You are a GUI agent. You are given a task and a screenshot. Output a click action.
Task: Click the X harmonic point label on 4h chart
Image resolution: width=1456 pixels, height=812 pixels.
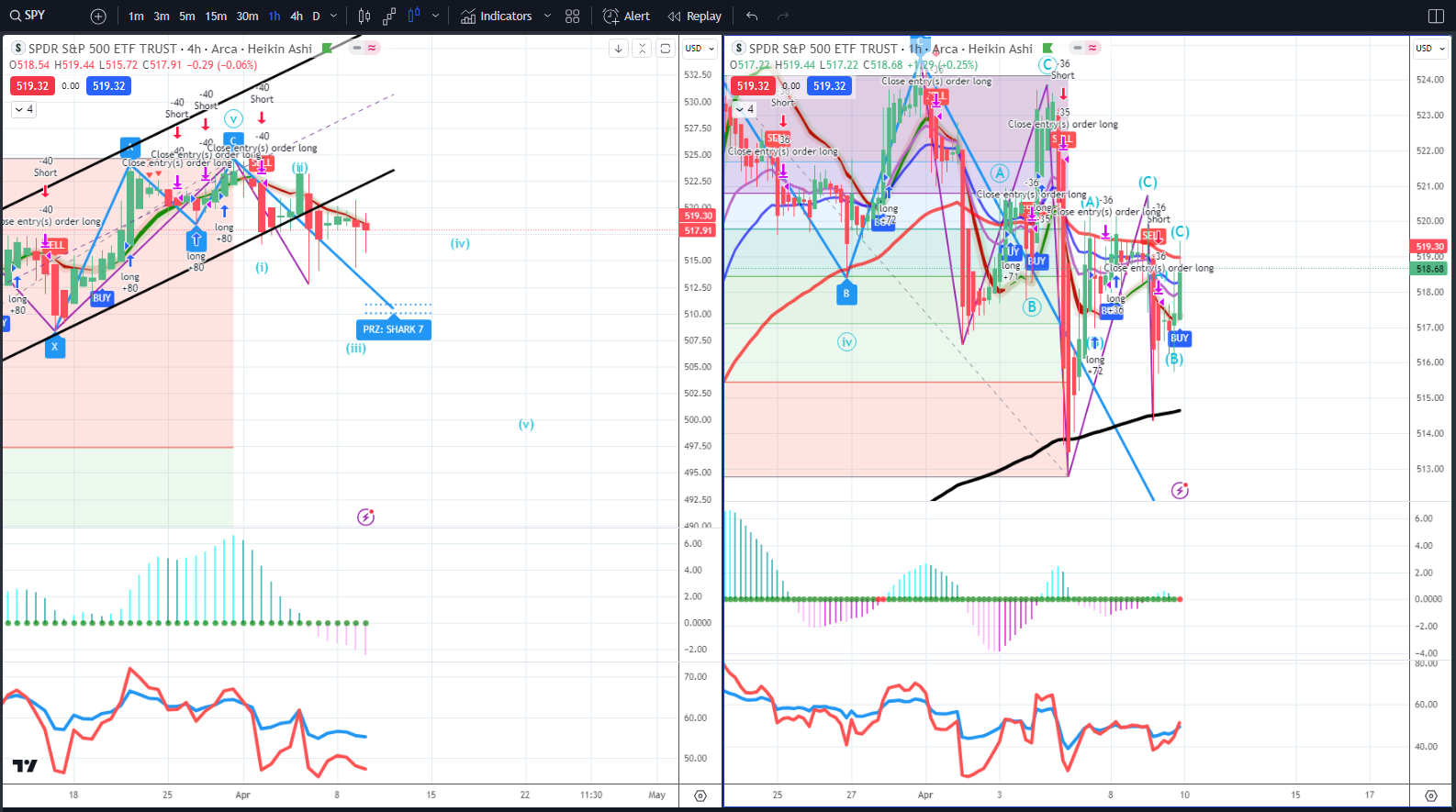pyautogui.click(x=55, y=347)
